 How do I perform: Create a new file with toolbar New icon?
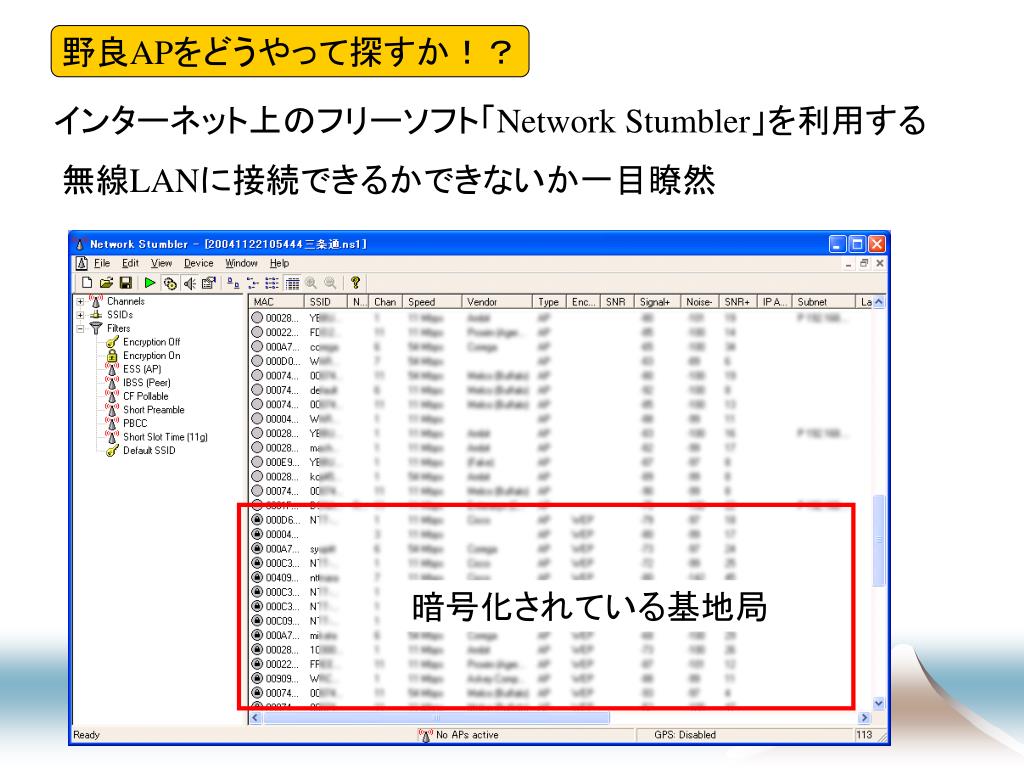[86, 283]
